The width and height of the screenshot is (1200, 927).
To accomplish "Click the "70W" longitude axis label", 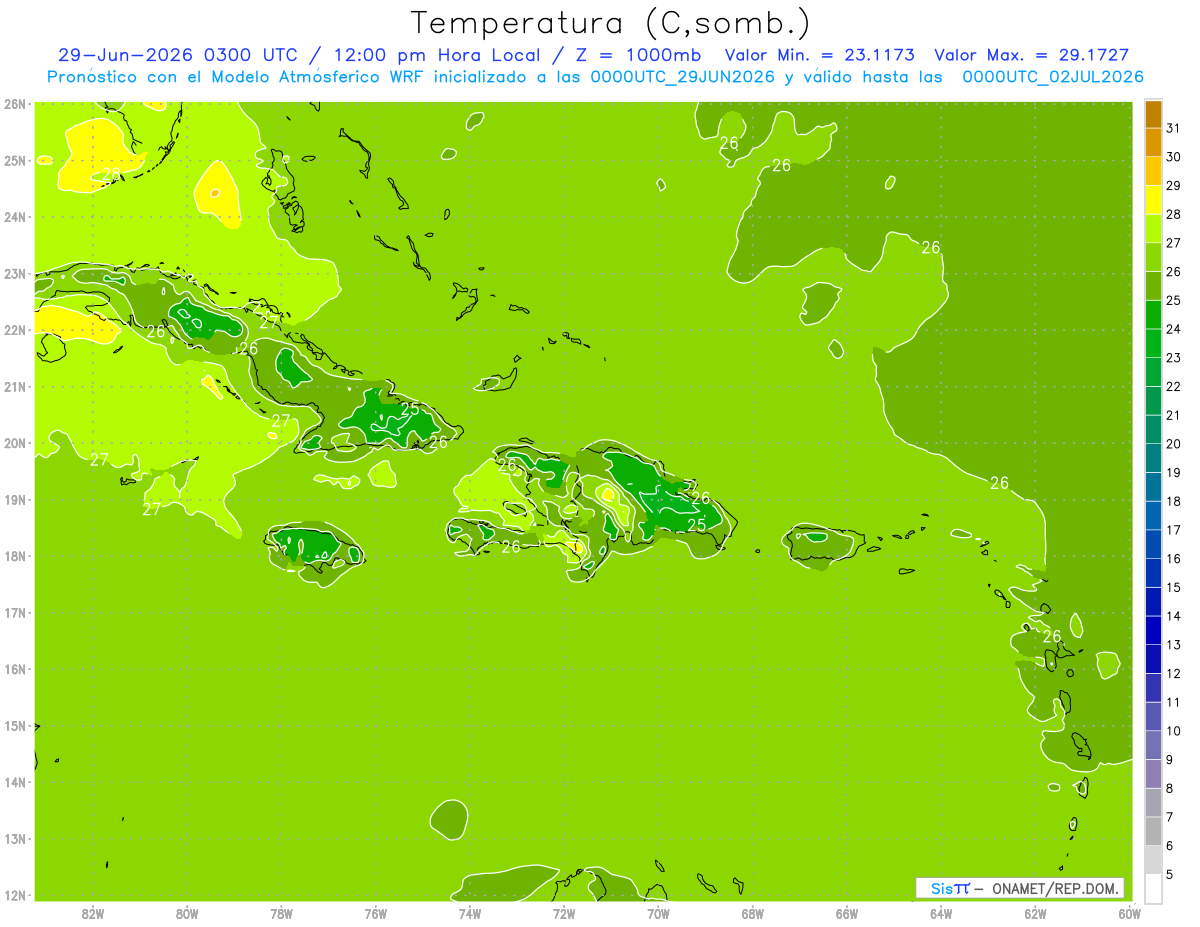I will (x=658, y=913).
